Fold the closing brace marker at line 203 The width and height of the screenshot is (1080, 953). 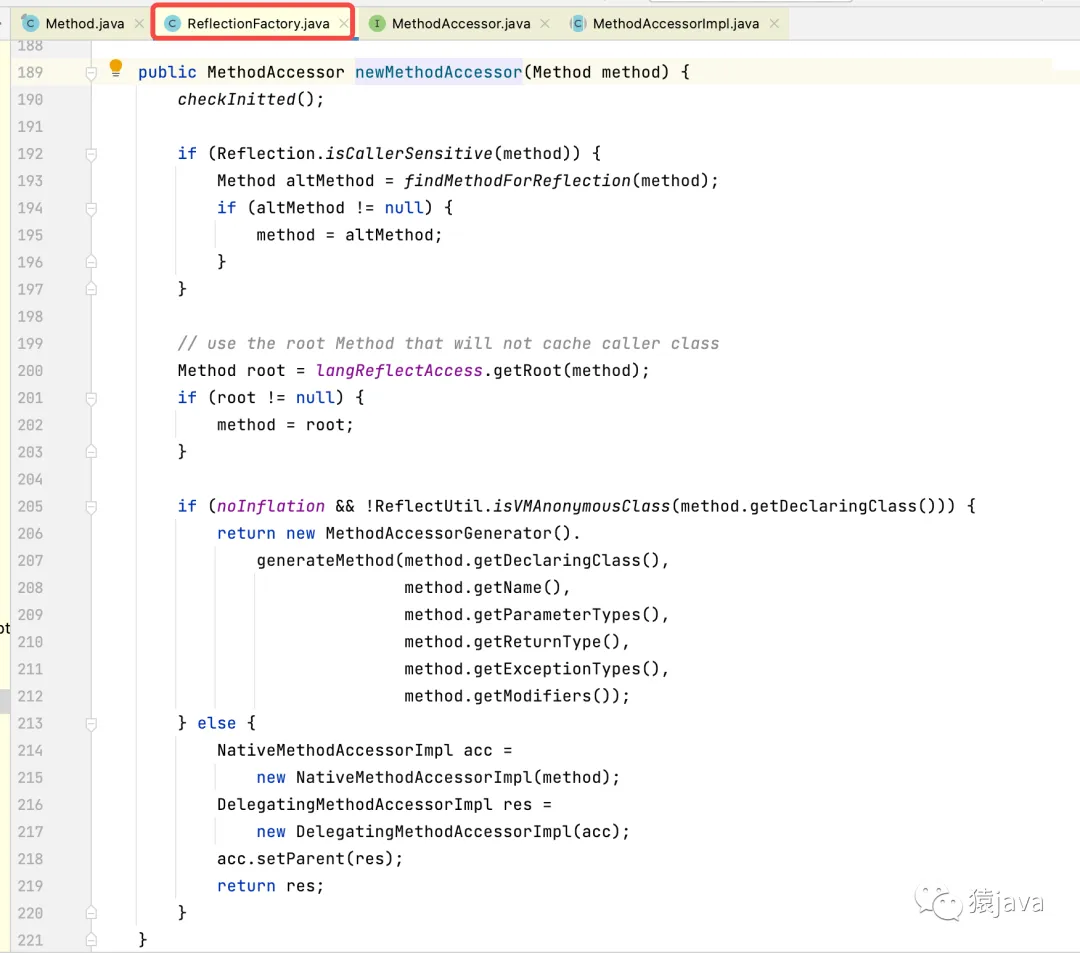point(91,452)
